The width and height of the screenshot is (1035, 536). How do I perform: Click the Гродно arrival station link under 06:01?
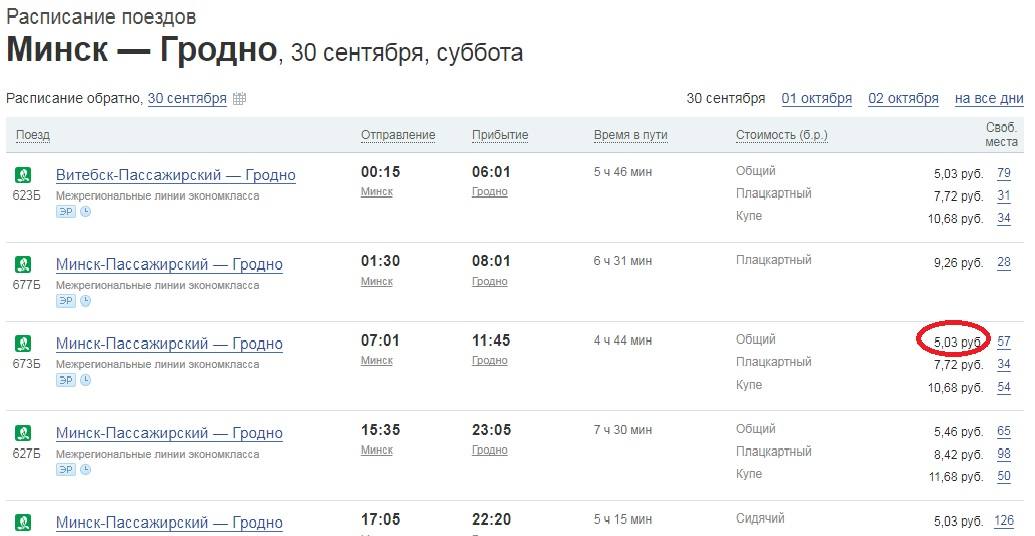tap(490, 191)
